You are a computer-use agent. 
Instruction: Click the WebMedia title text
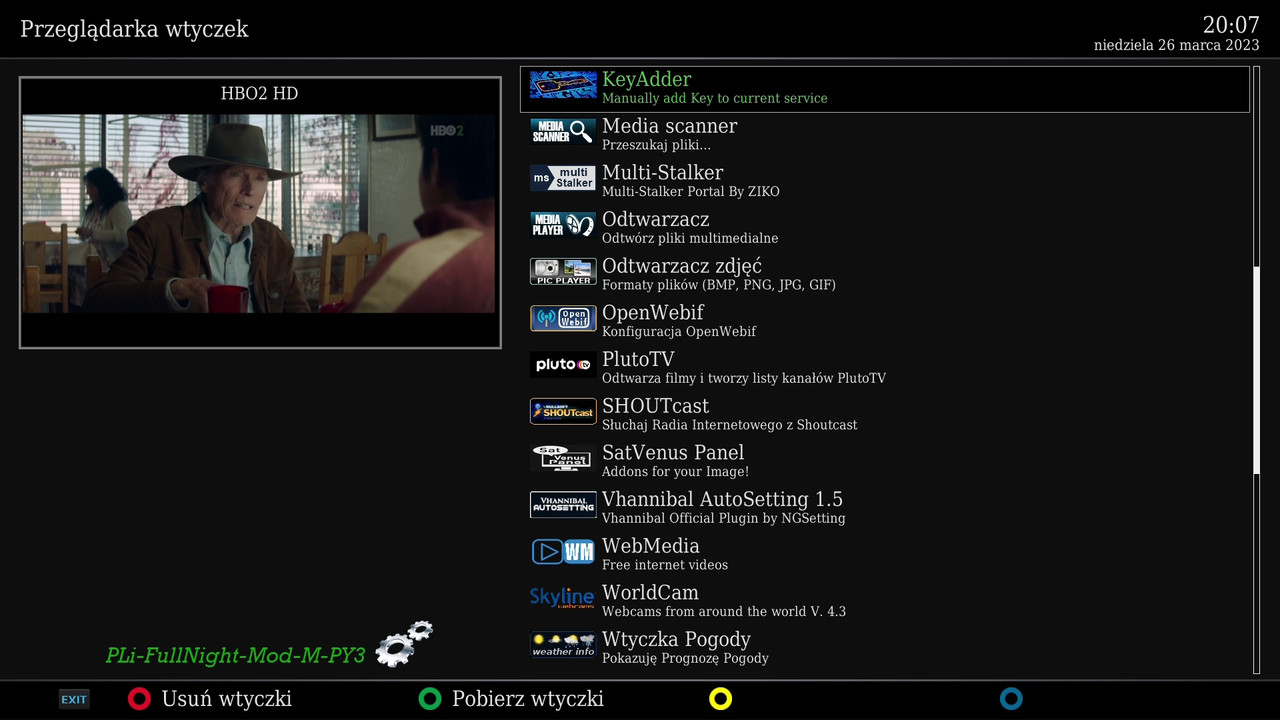(x=651, y=546)
